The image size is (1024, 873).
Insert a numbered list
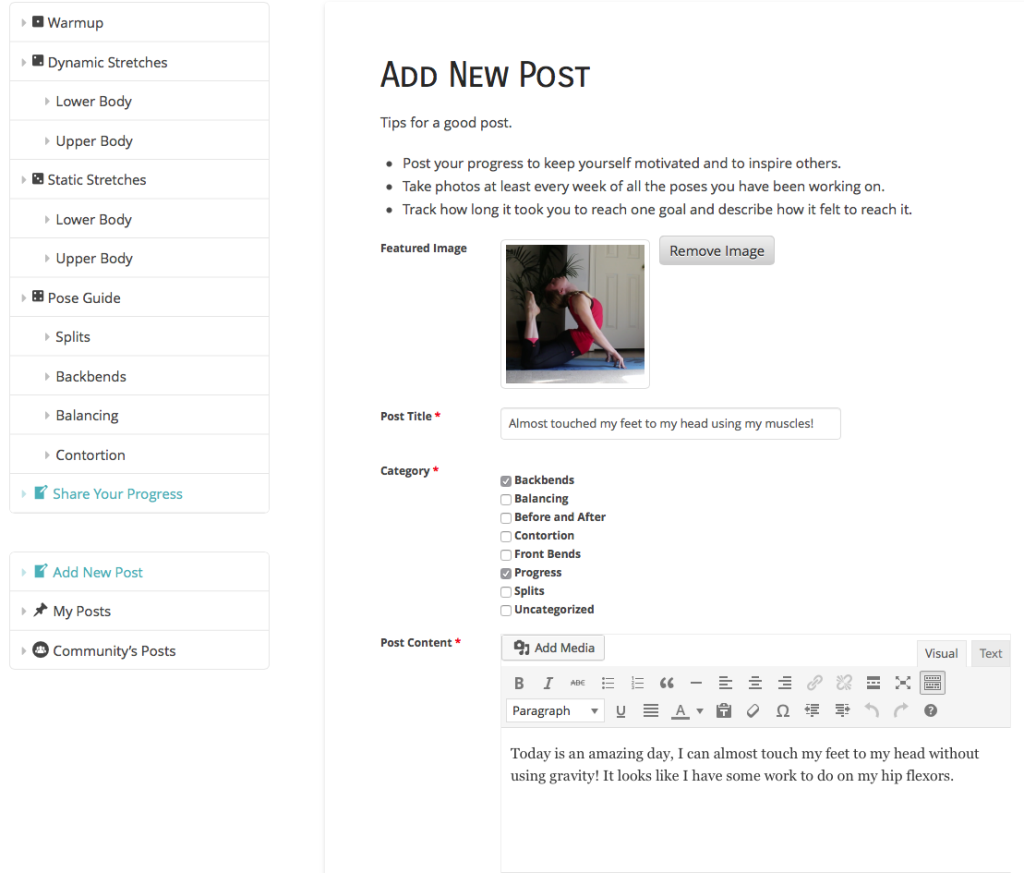click(637, 683)
